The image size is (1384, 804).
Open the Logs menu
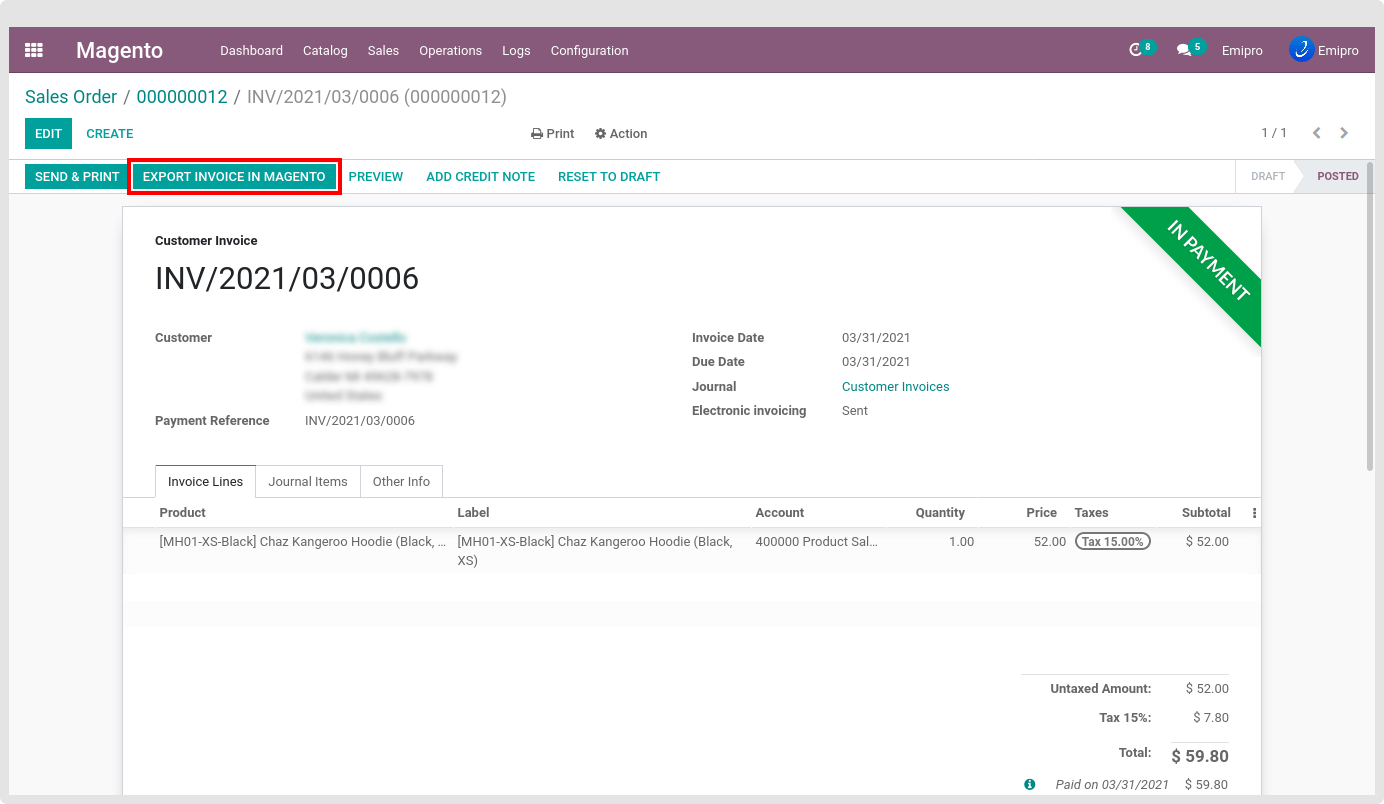click(x=516, y=50)
